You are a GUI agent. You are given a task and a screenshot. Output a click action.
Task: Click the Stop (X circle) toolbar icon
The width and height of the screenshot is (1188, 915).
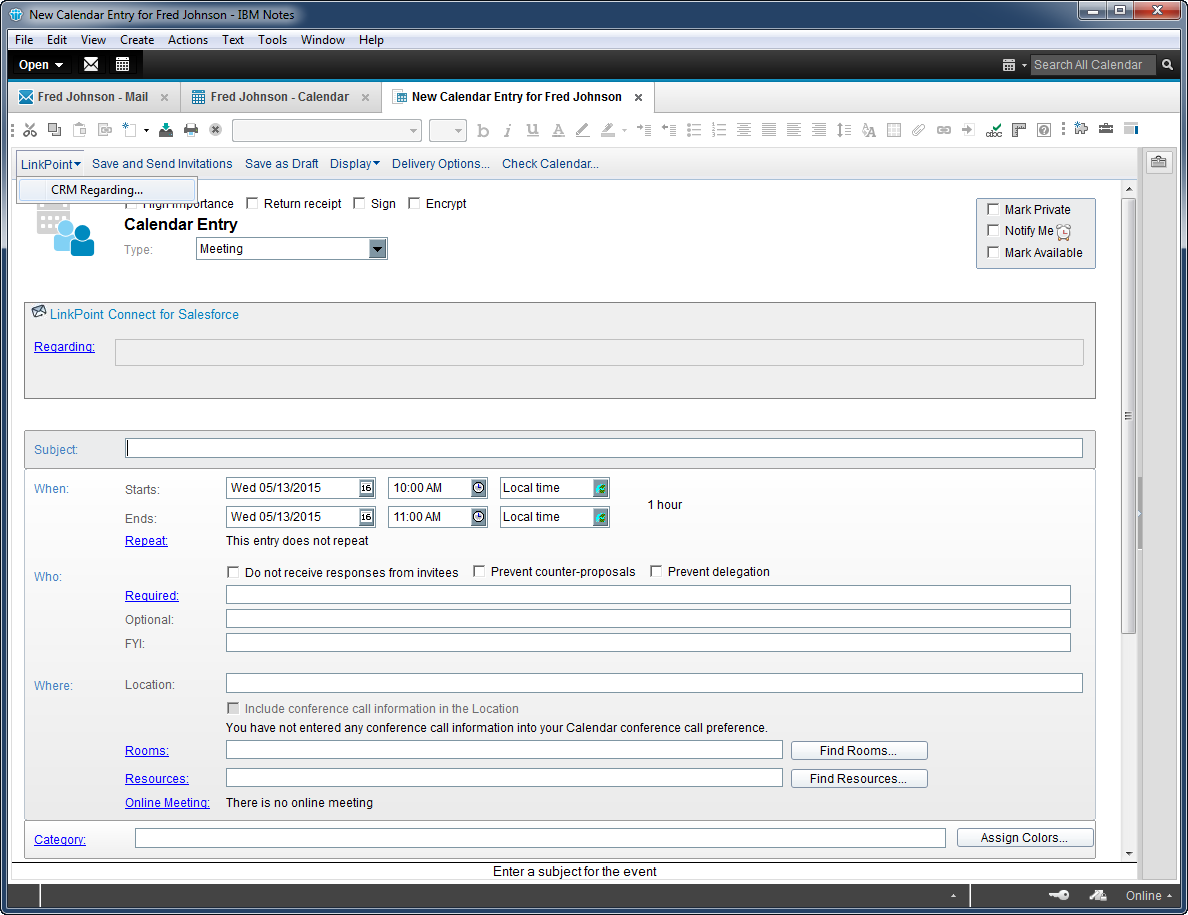(x=216, y=130)
